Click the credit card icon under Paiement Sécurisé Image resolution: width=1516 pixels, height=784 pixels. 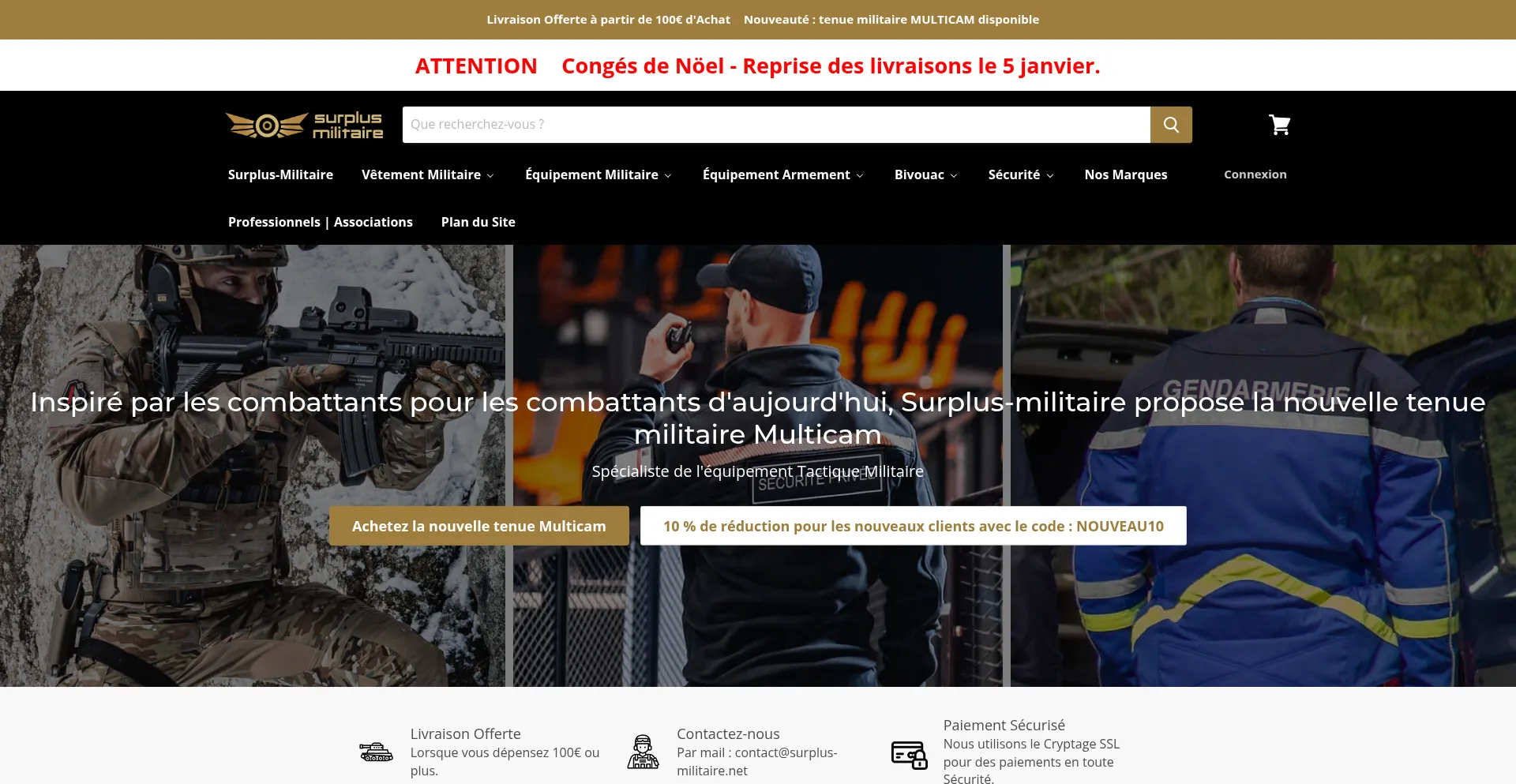point(910,754)
